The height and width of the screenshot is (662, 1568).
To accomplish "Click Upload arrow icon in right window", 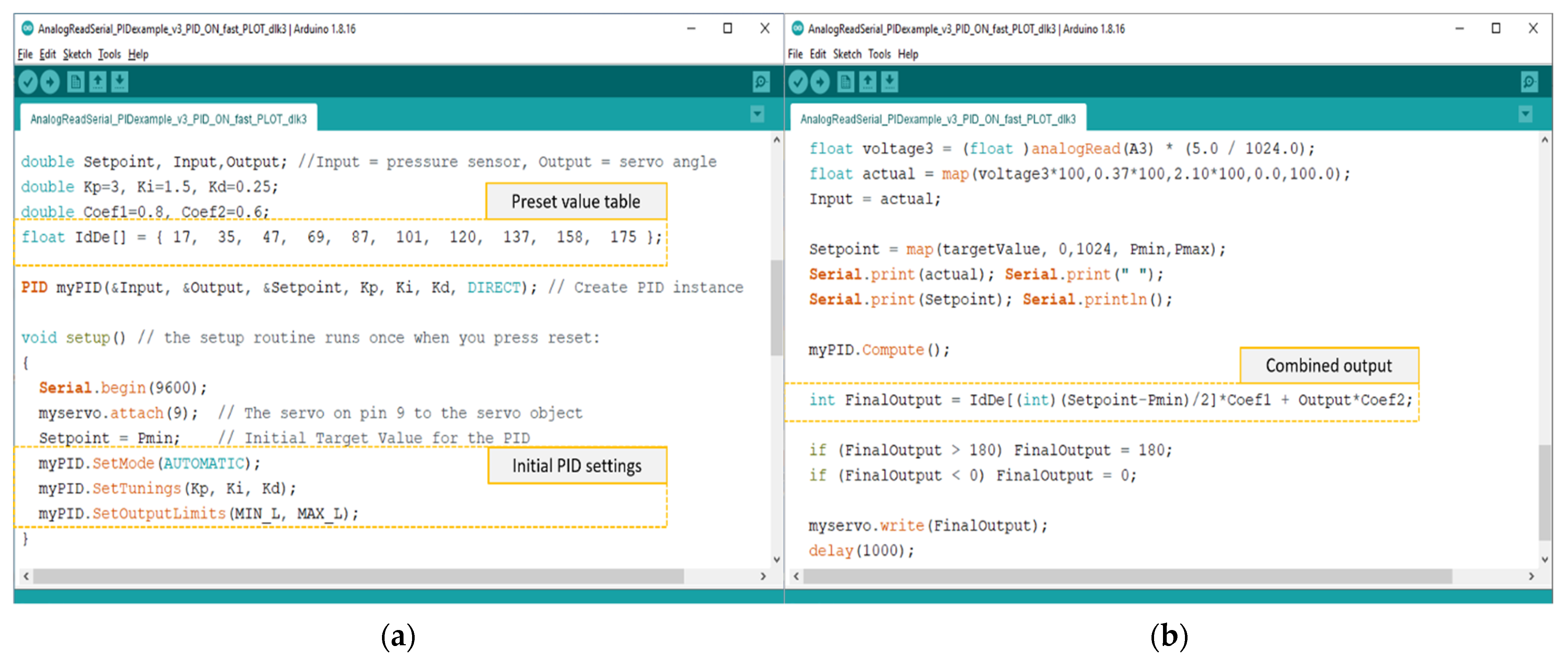I will click(820, 82).
